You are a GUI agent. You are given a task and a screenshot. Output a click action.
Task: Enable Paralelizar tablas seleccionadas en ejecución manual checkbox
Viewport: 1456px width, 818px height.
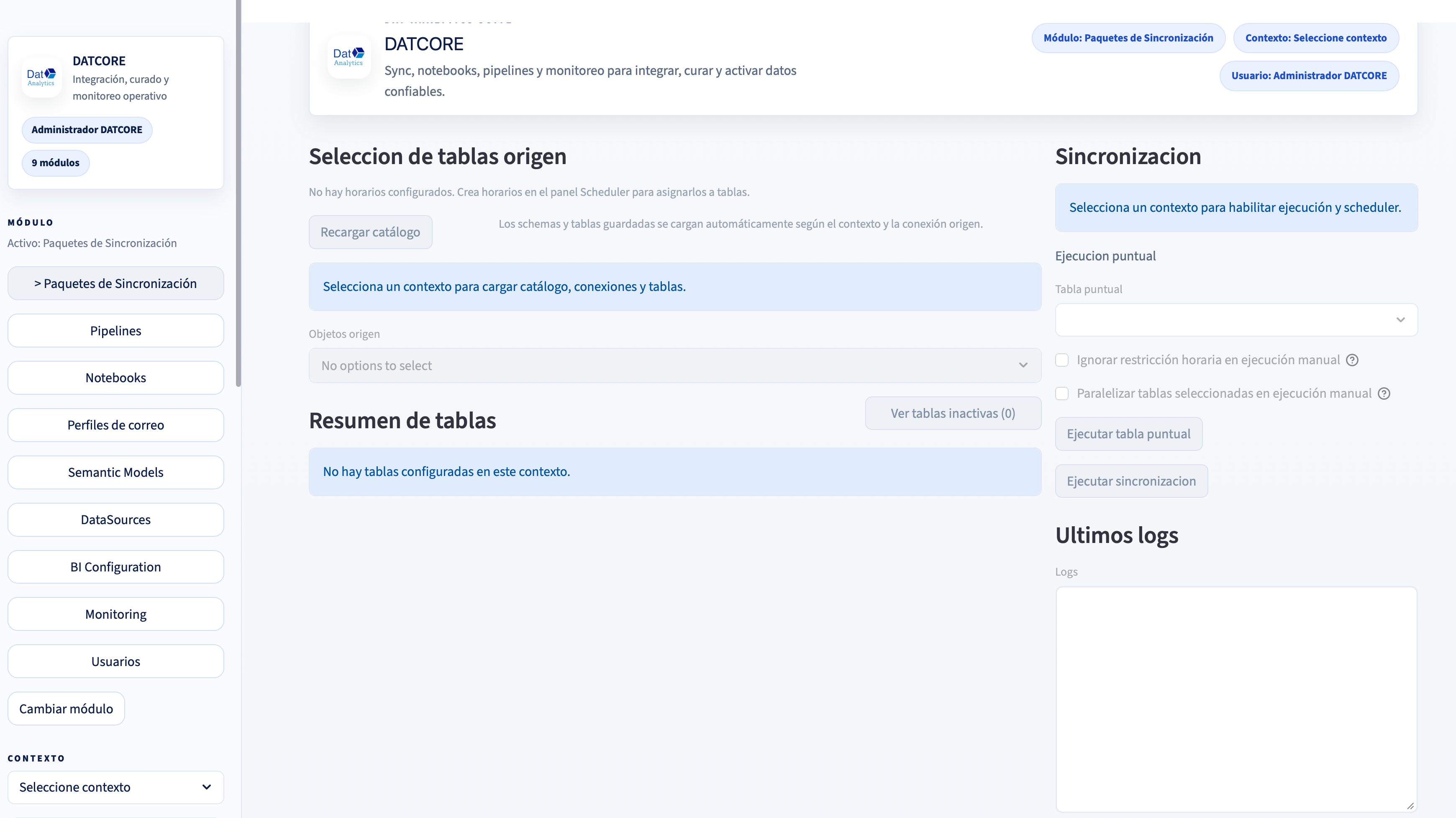coord(1062,394)
